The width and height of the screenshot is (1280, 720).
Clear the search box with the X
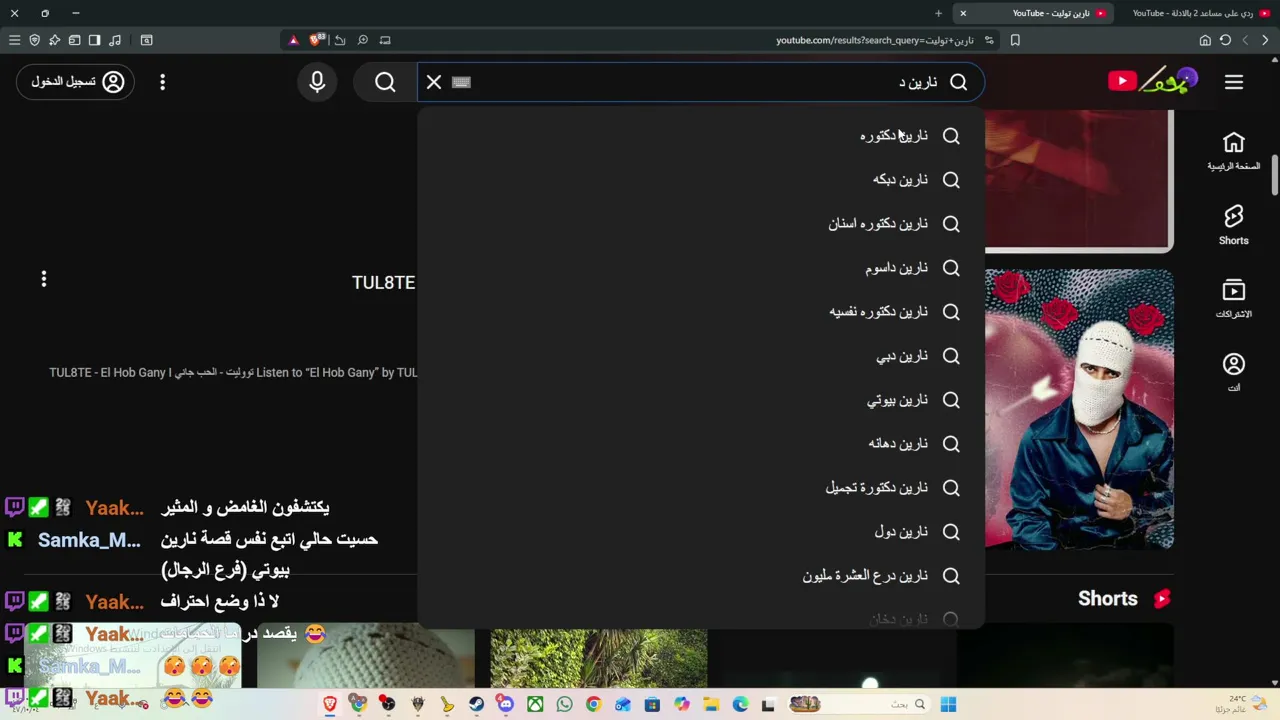pos(434,82)
